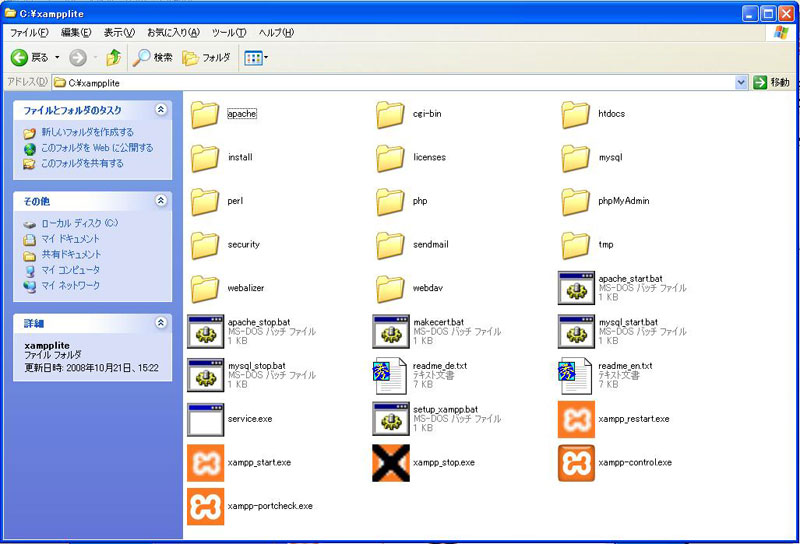Select the licenses folder icon

(x=390, y=158)
